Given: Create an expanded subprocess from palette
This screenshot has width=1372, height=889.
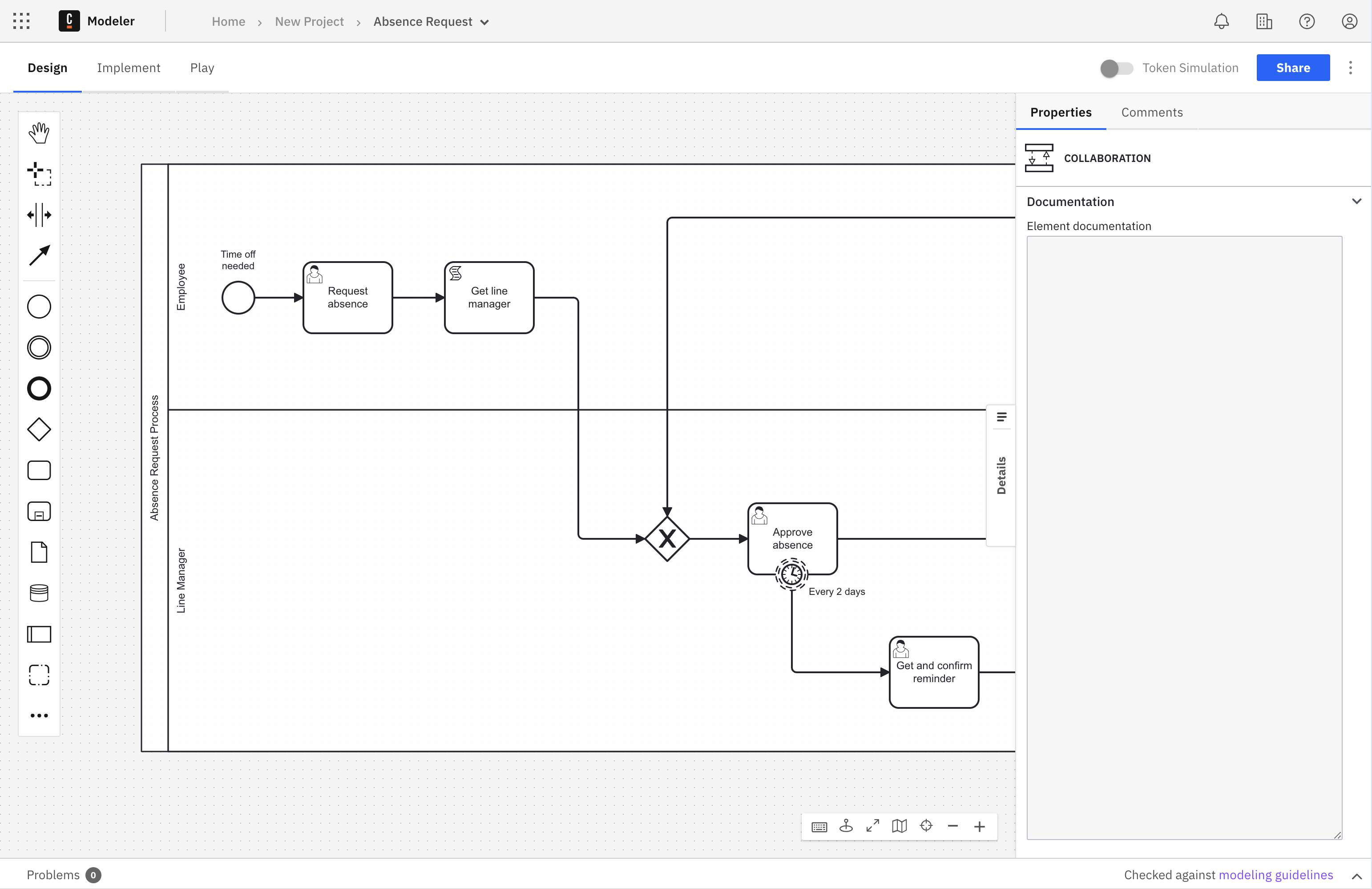Looking at the screenshot, I should (x=39, y=511).
